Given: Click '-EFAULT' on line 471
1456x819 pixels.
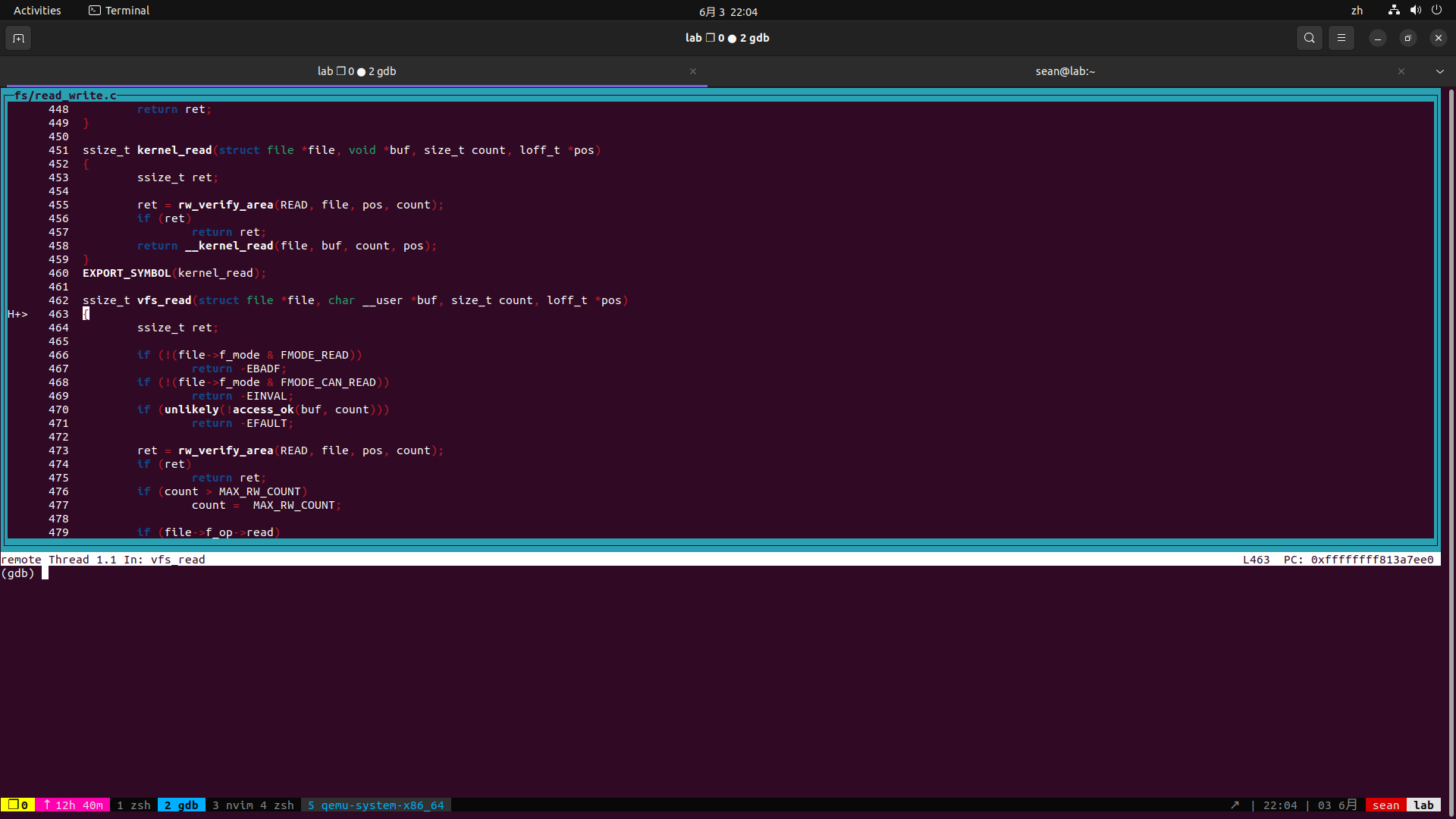Looking at the screenshot, I should pos(263,423).
